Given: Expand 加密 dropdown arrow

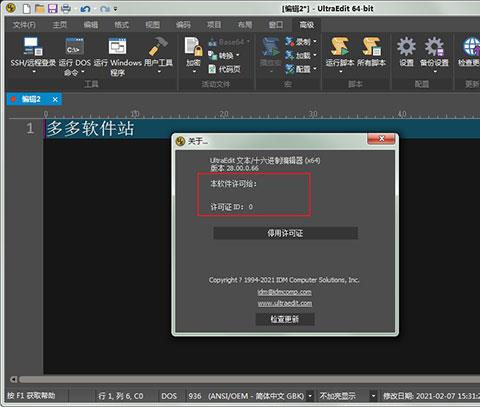Looking at the screenshot, I should pyautogui.click(x=194, y=71).
